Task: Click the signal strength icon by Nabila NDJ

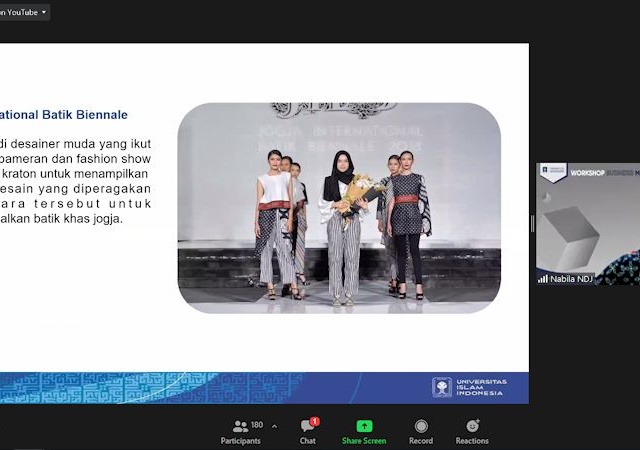Action: pos(542,279)
